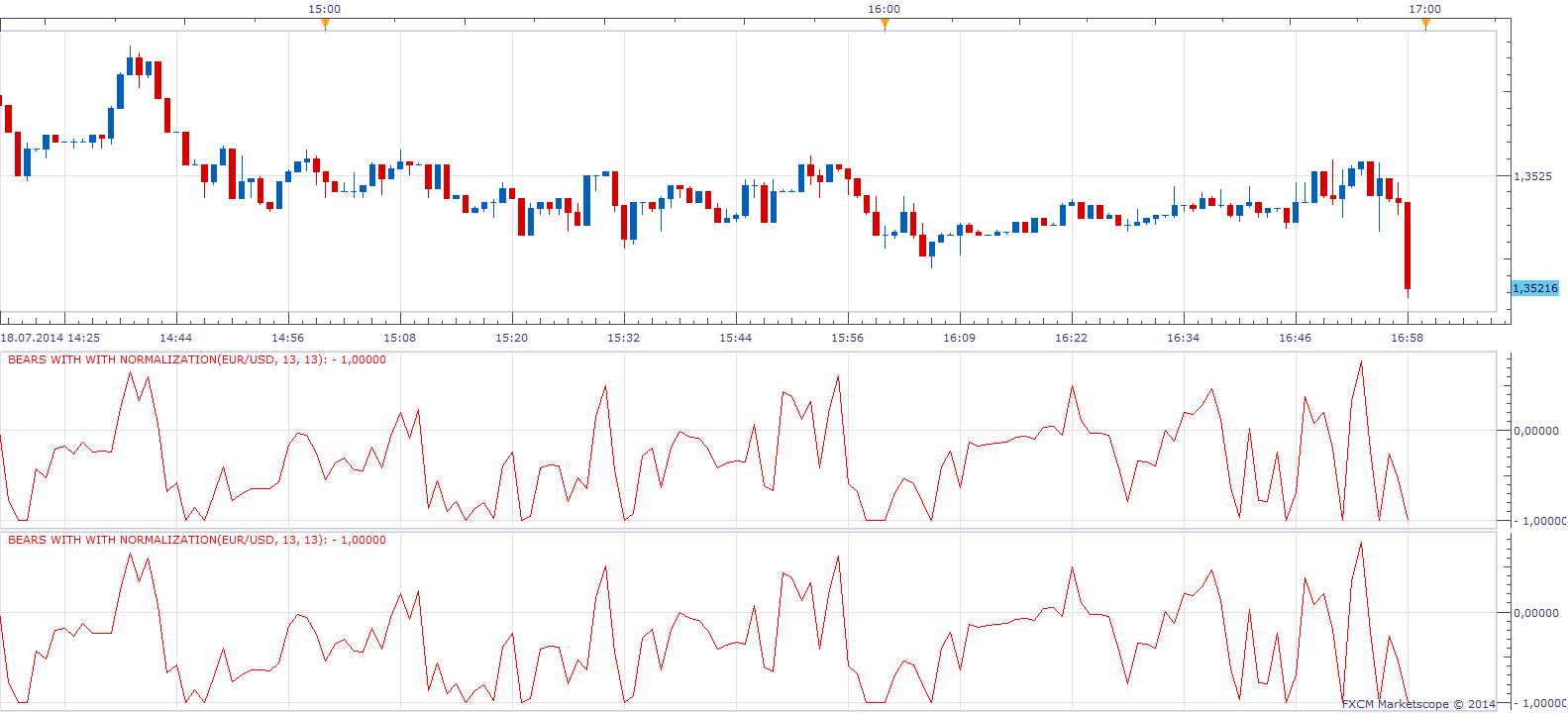Click the 18.07.2014 14:25 date label
The image size is (1568, 713).
click(51, 338)
